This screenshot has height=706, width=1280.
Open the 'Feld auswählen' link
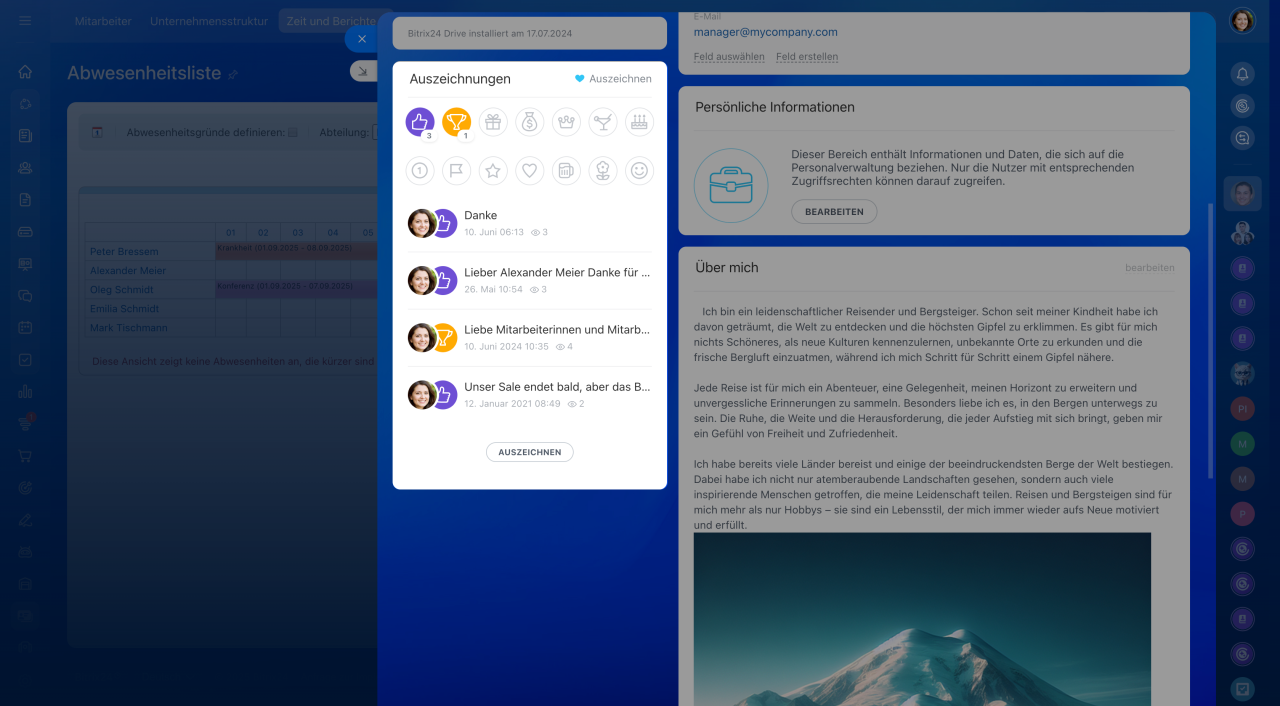728,57
